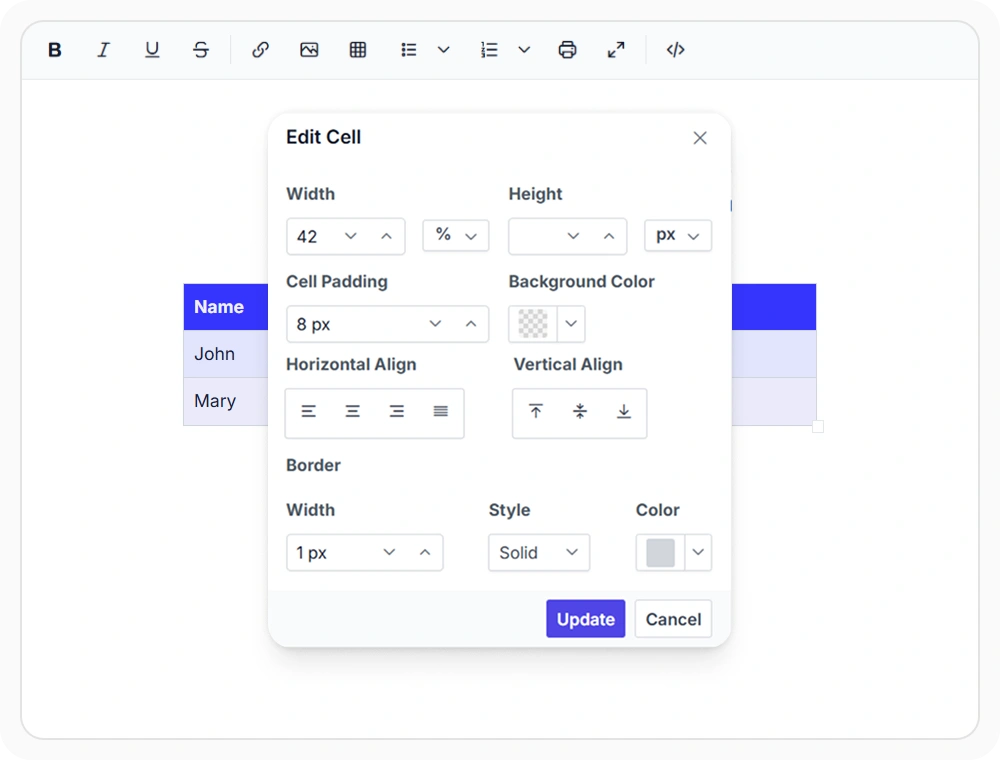Click the Cancel button

tap(673, 618)
